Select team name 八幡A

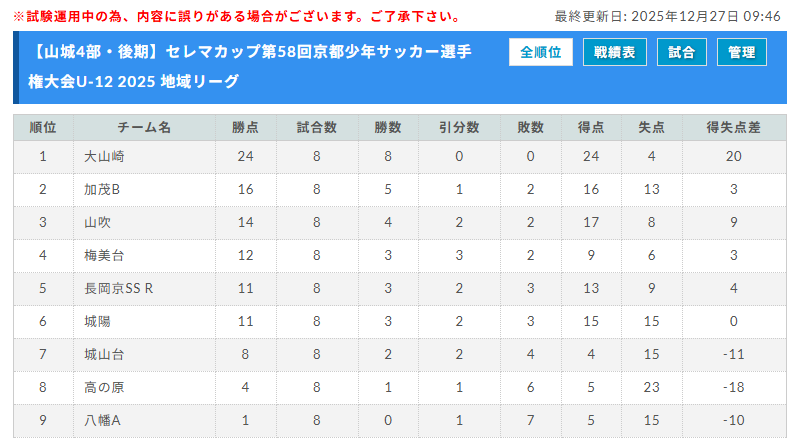click(x=102, y=421)
